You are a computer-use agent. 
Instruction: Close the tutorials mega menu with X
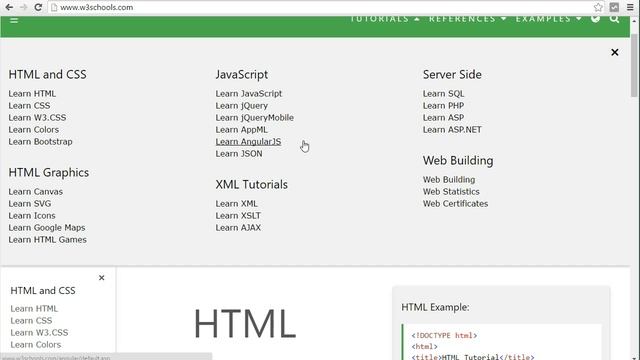[x=615, y=52]
